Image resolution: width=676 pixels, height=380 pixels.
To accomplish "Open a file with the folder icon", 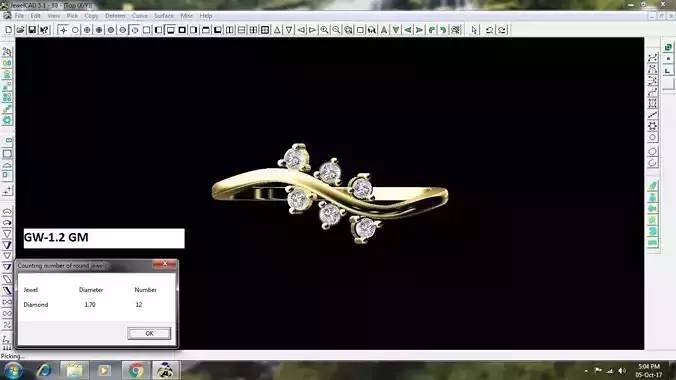I will click(20, 30).
